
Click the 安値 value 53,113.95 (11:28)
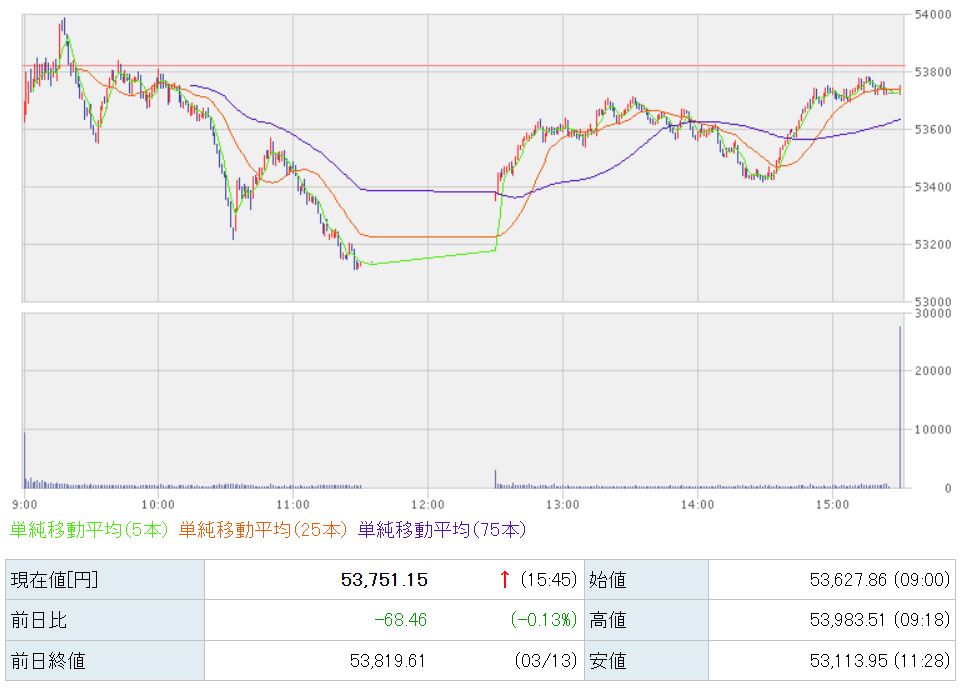pos(873,661)
